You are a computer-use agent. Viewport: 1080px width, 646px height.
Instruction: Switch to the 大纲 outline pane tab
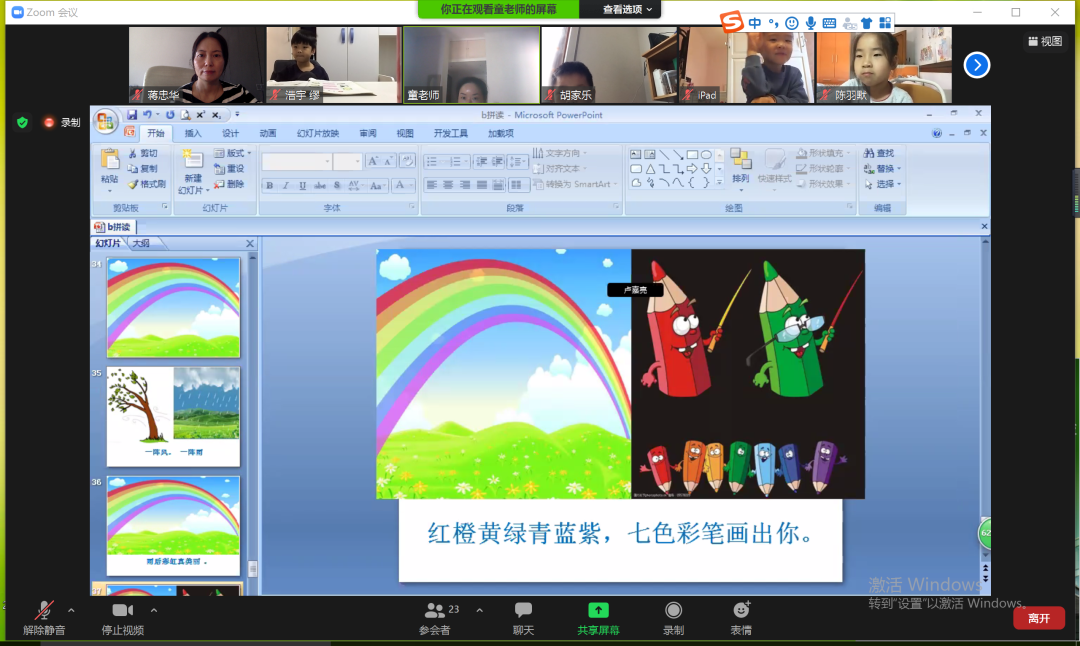pyautogui.click(x=141, y=243)
